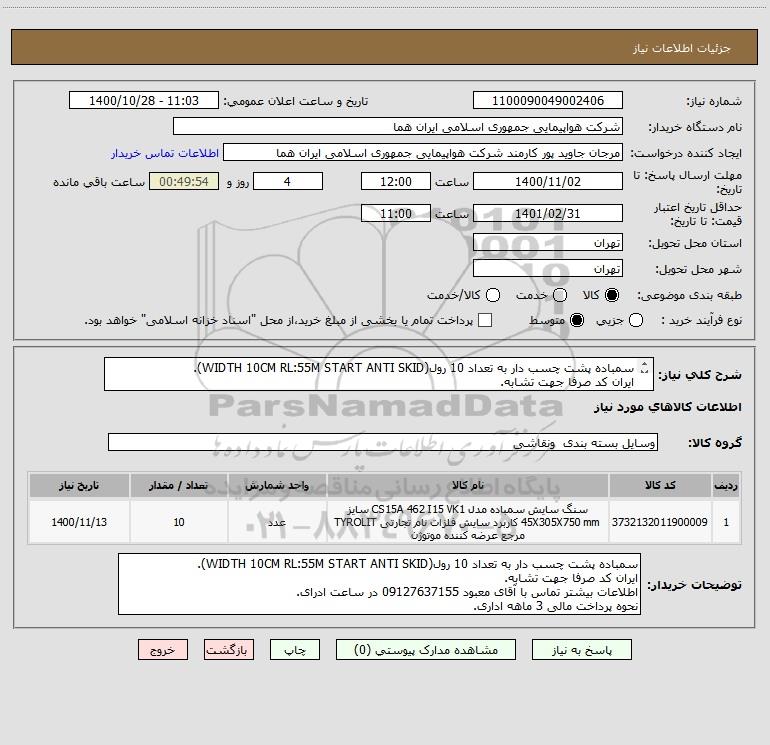Toggle اسناد خزانه اسلامی payment checkbox
This screenshot has height=745, width=770.
point(485,320)
